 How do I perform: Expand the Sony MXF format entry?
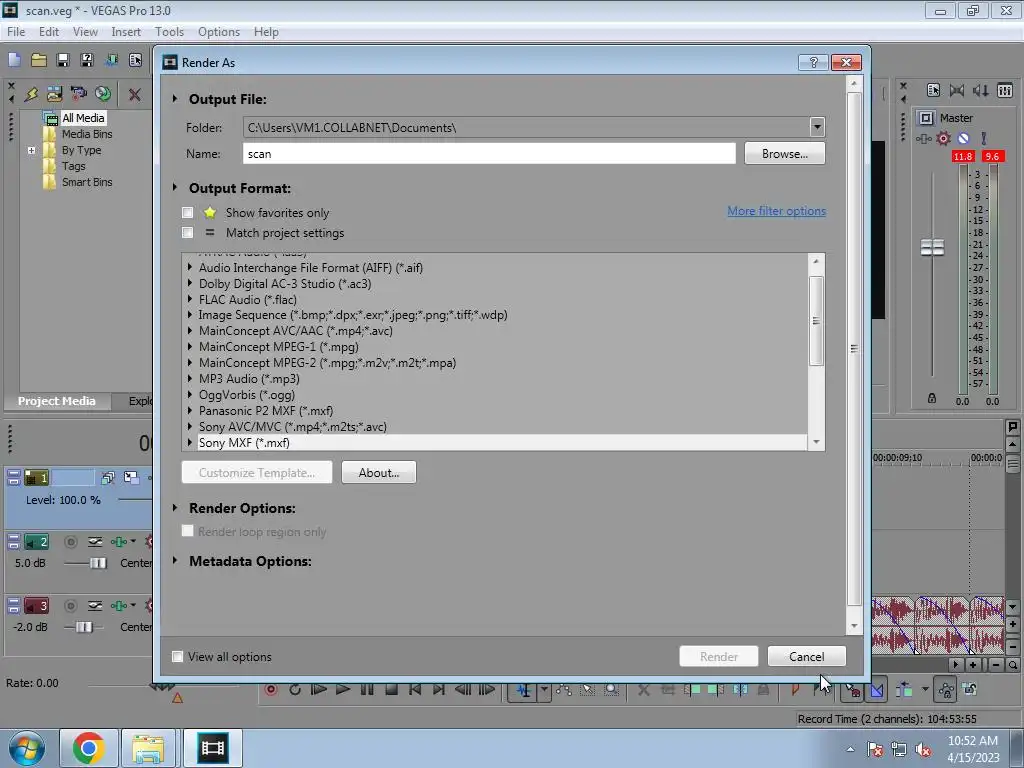tap(189, 442)
